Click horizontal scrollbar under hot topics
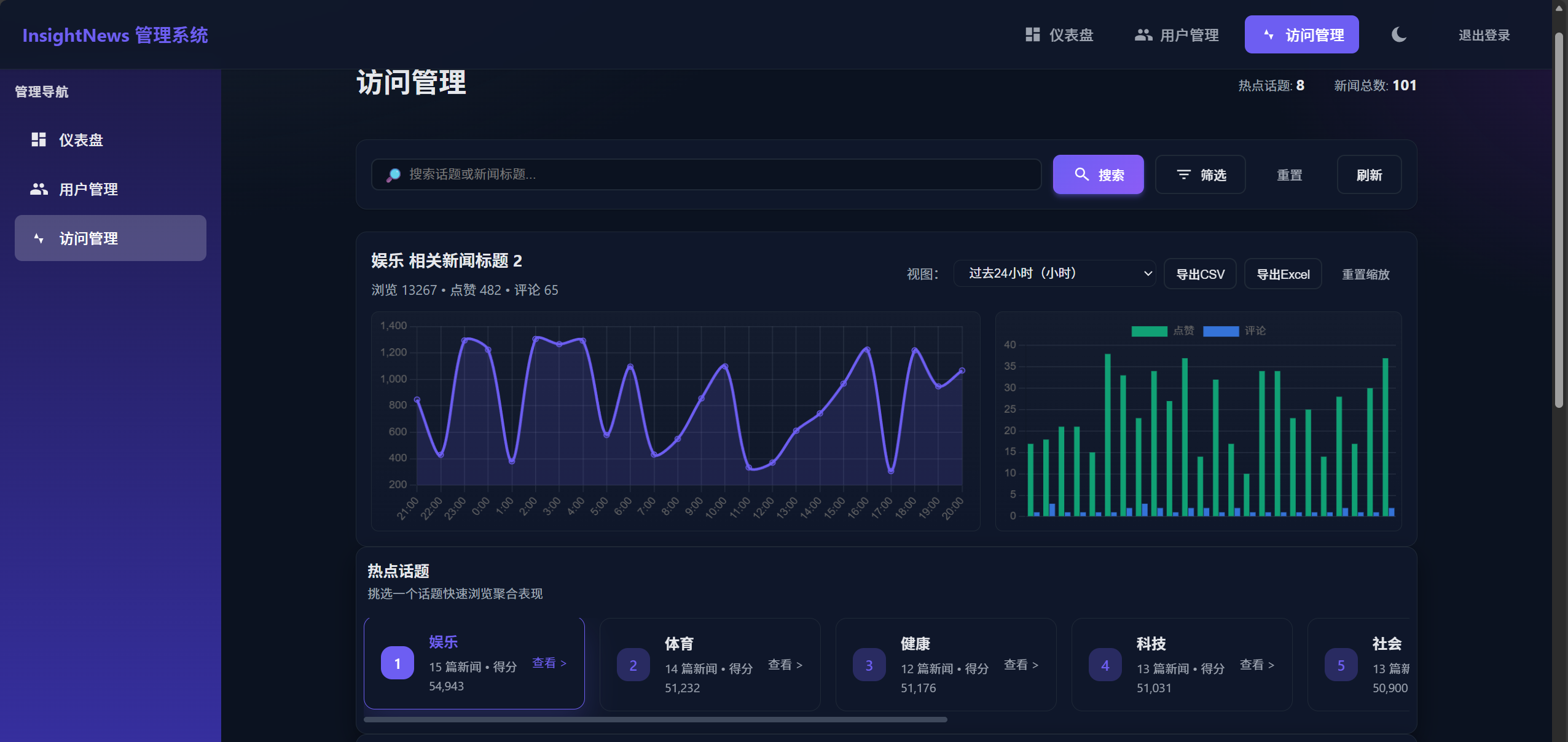The image size is (1568, 742). pos(655,719)
